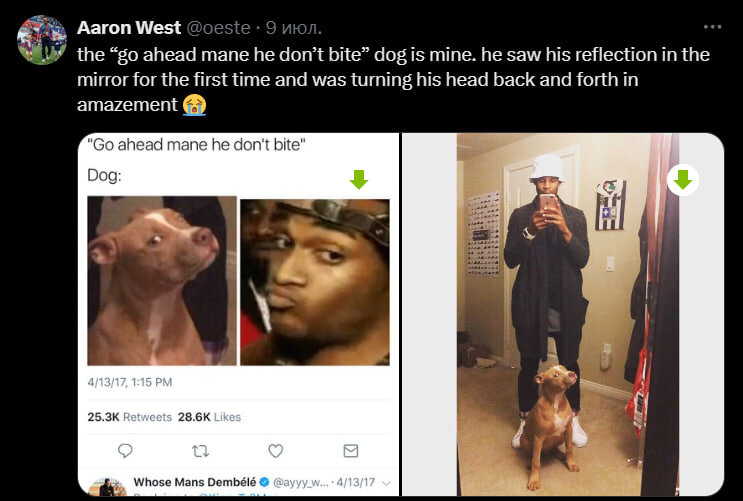
Task: Open the three-dot more options menu
Action: click(x=712, y=27)
